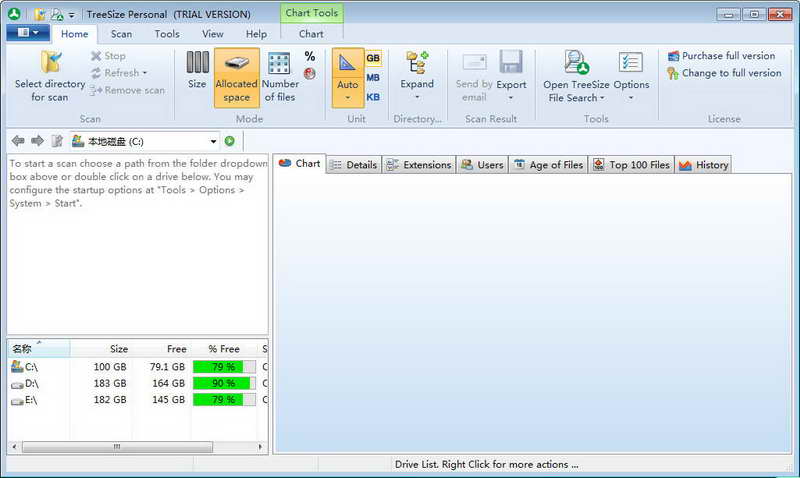800x478 pixels.
Task: Remove scan from the list
Action: coord(128,90)
